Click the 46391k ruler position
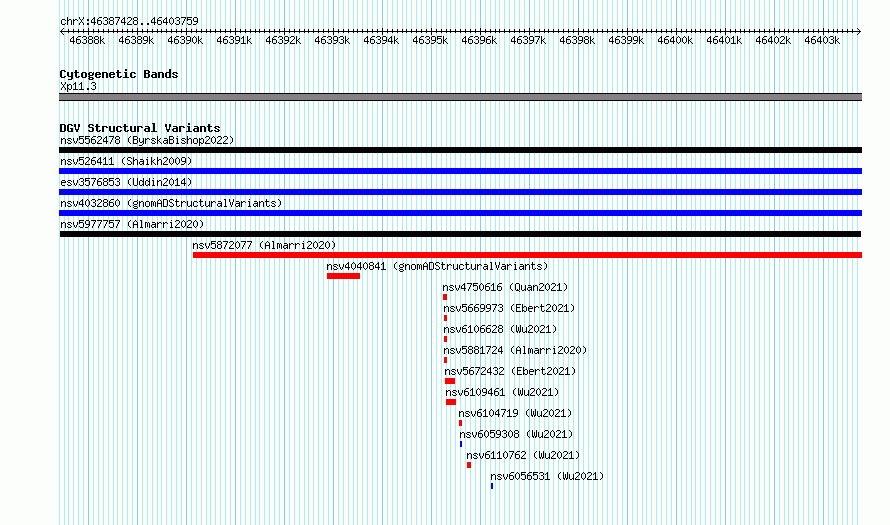The height and width of the screenshot is (525, 890). point(234,40)
